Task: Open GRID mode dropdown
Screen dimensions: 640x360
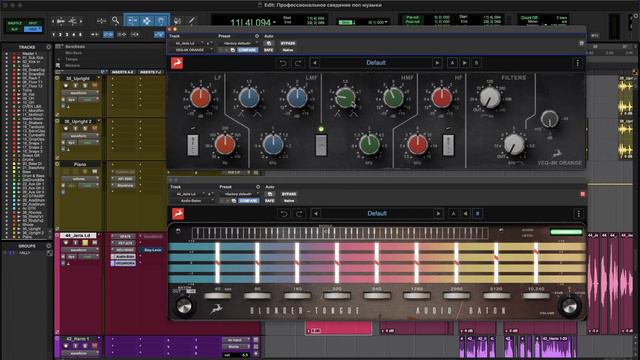Action: 33,29
